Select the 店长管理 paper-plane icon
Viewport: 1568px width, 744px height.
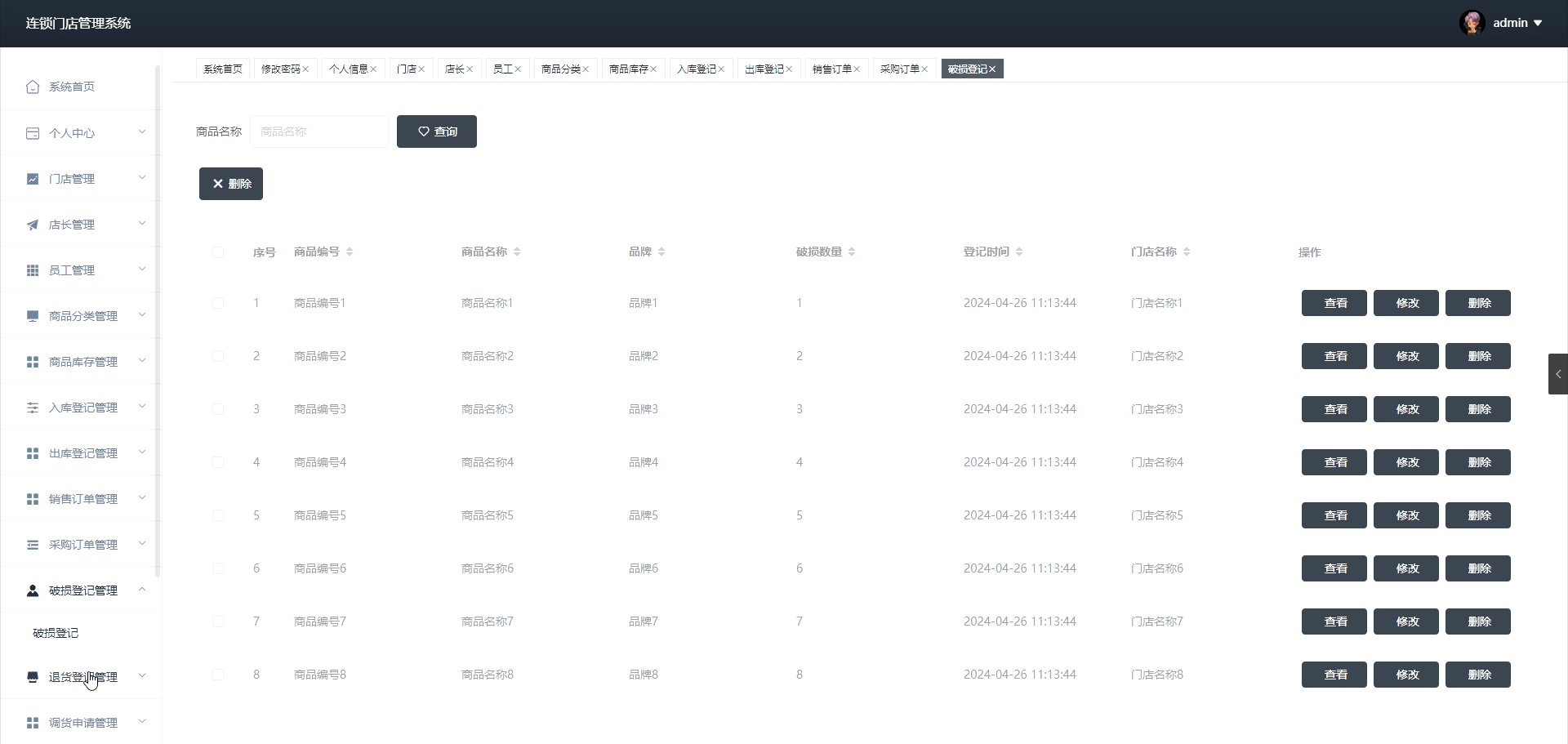tap(33, 225)
